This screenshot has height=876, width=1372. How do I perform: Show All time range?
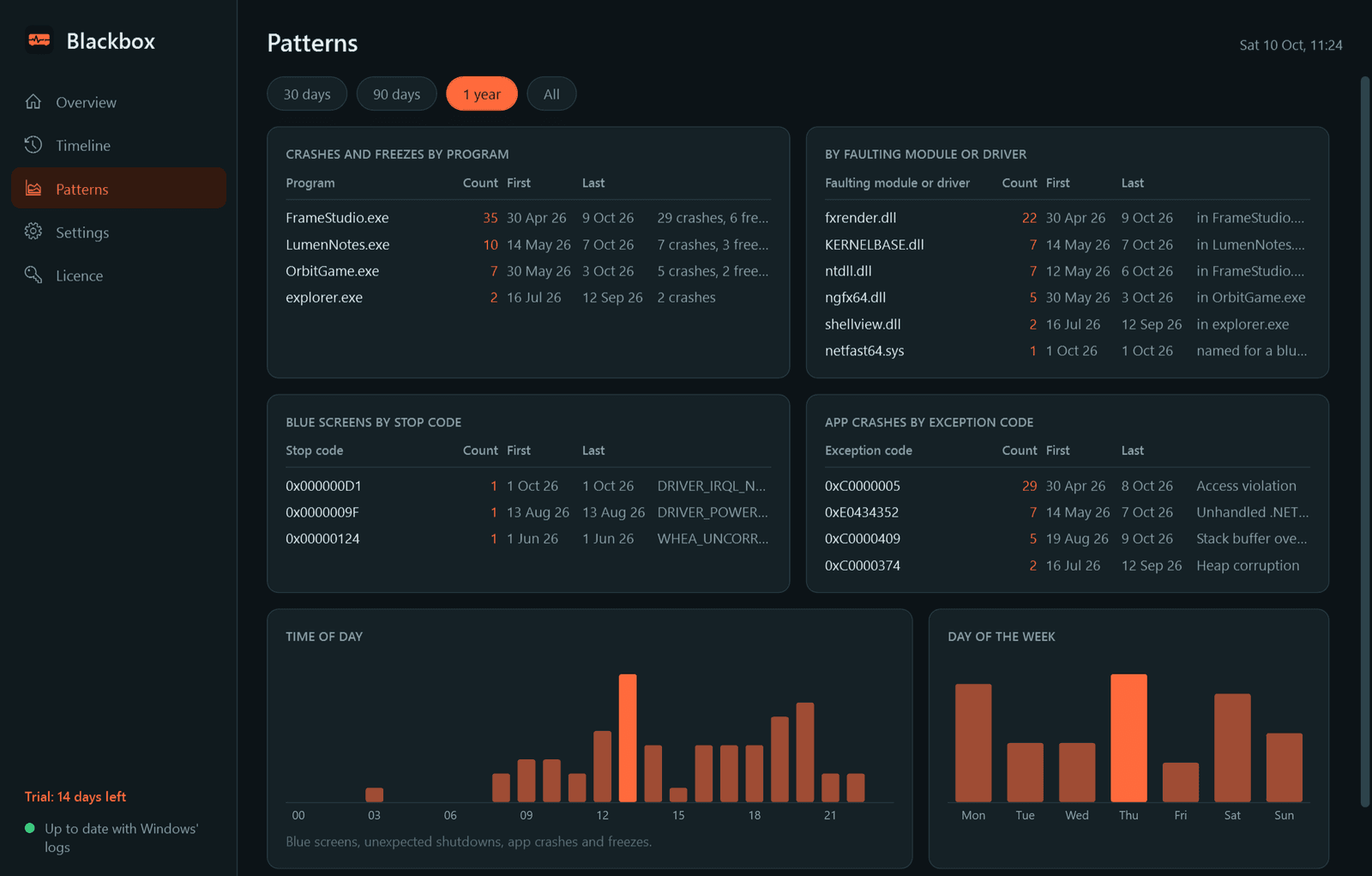(551, 94)
